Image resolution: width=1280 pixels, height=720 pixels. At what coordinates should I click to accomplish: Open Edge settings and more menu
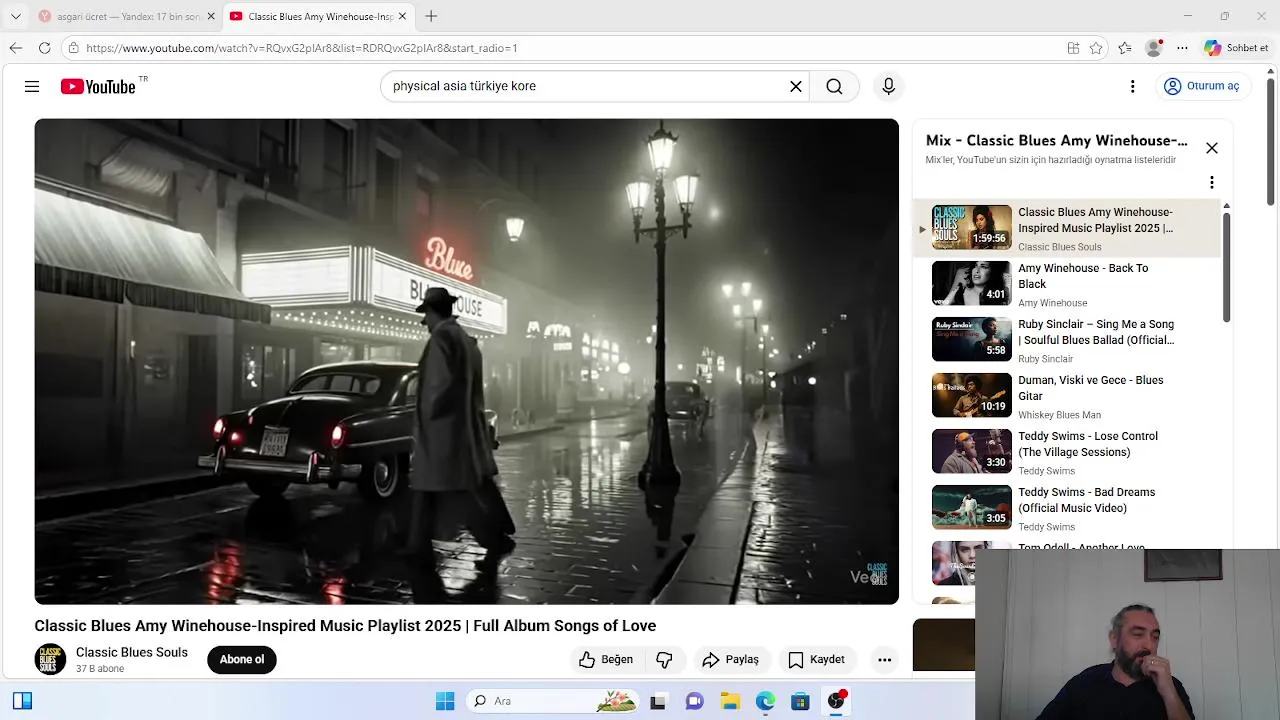point(1182,48)
